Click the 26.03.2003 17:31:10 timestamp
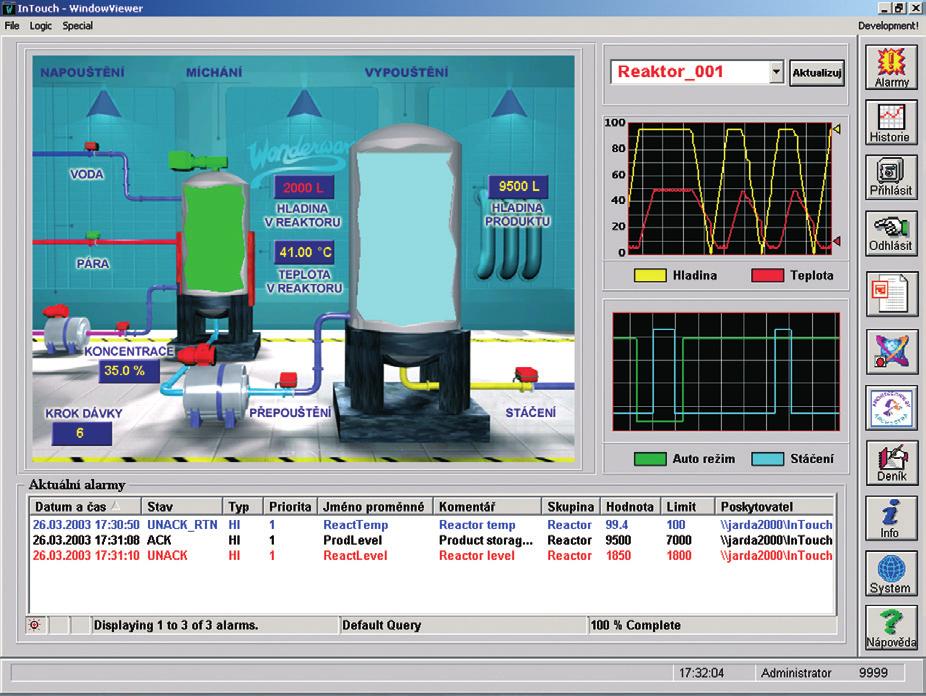This screenshot has height=696, width=926. (x=86, y=556)
